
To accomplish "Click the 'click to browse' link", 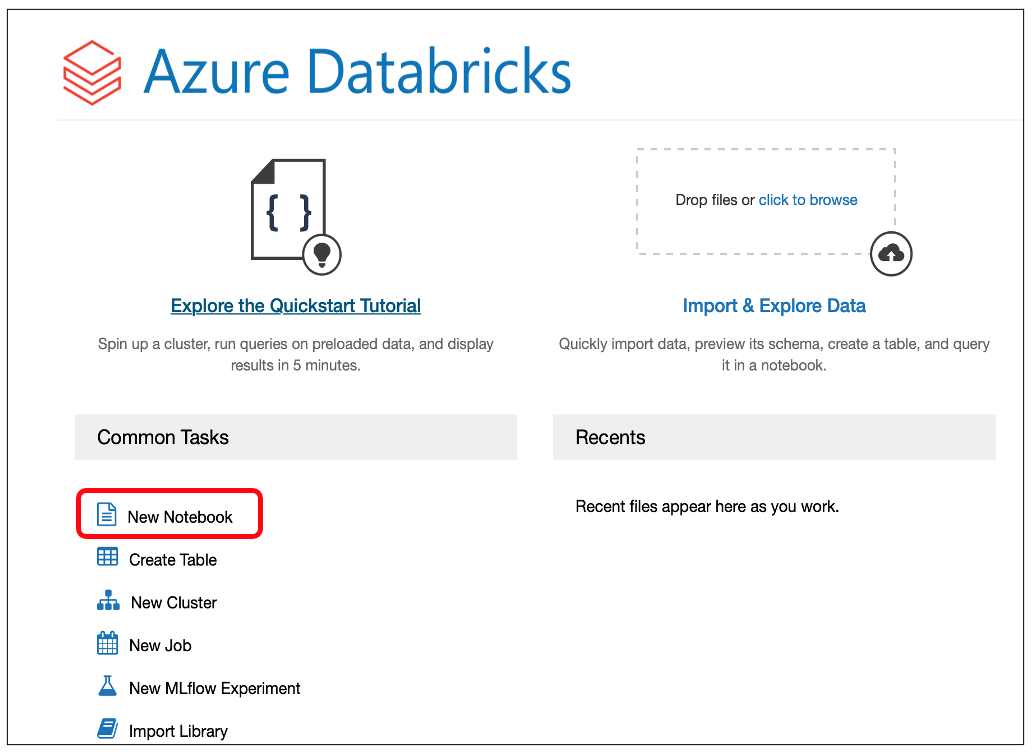I will pos(808,200).
